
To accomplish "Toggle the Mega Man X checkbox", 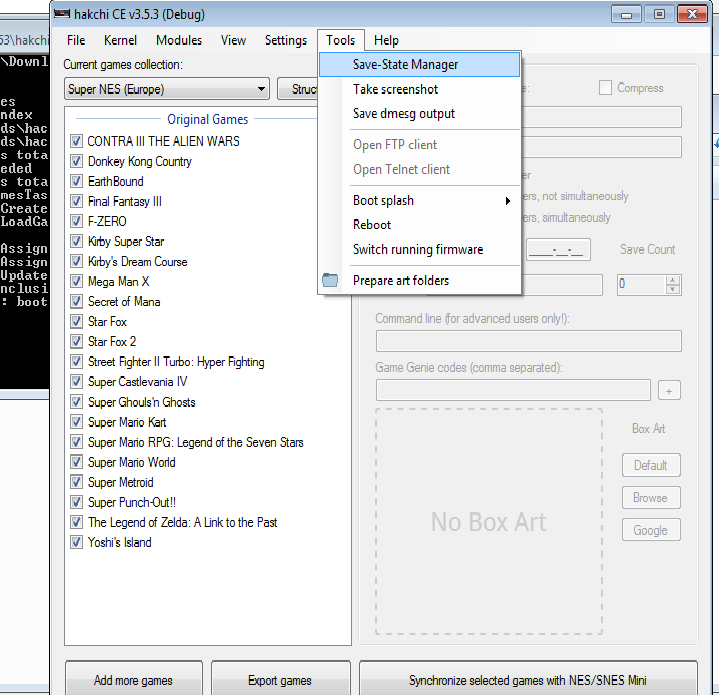I will pos(76,281).
